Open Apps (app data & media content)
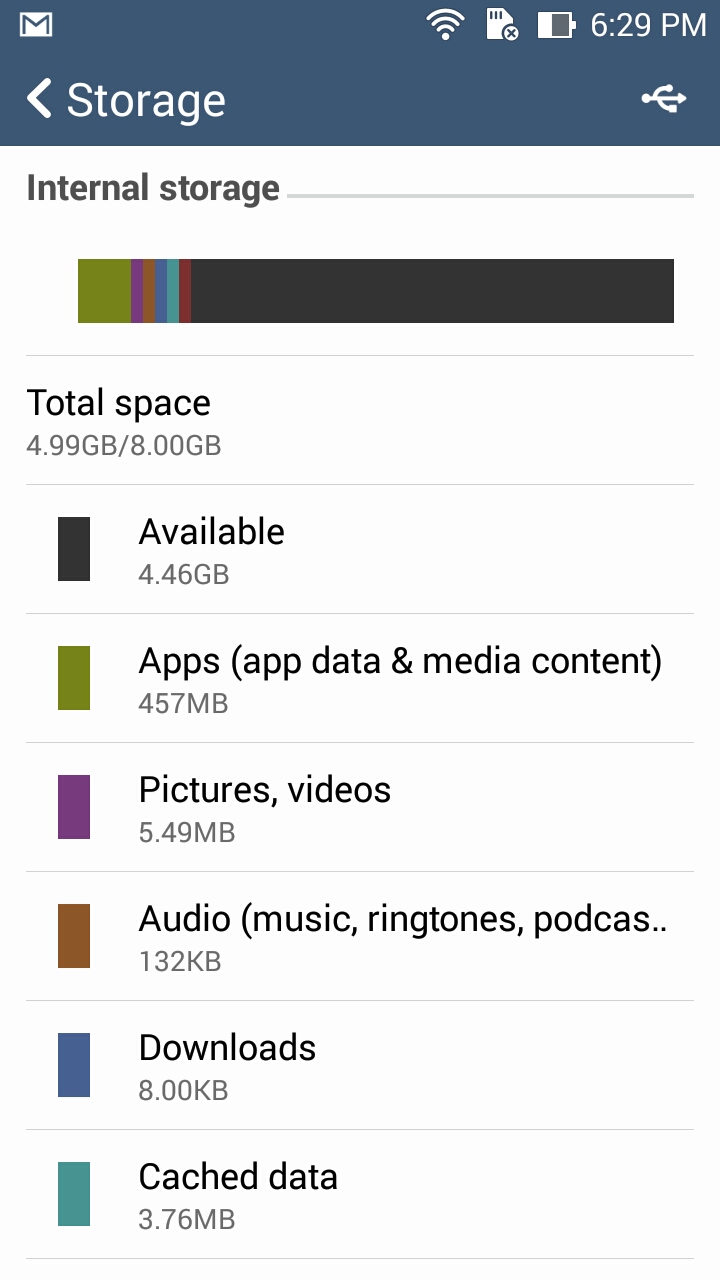The width and height of the screenshot is (720, 1280). click(x=400, y=679)
